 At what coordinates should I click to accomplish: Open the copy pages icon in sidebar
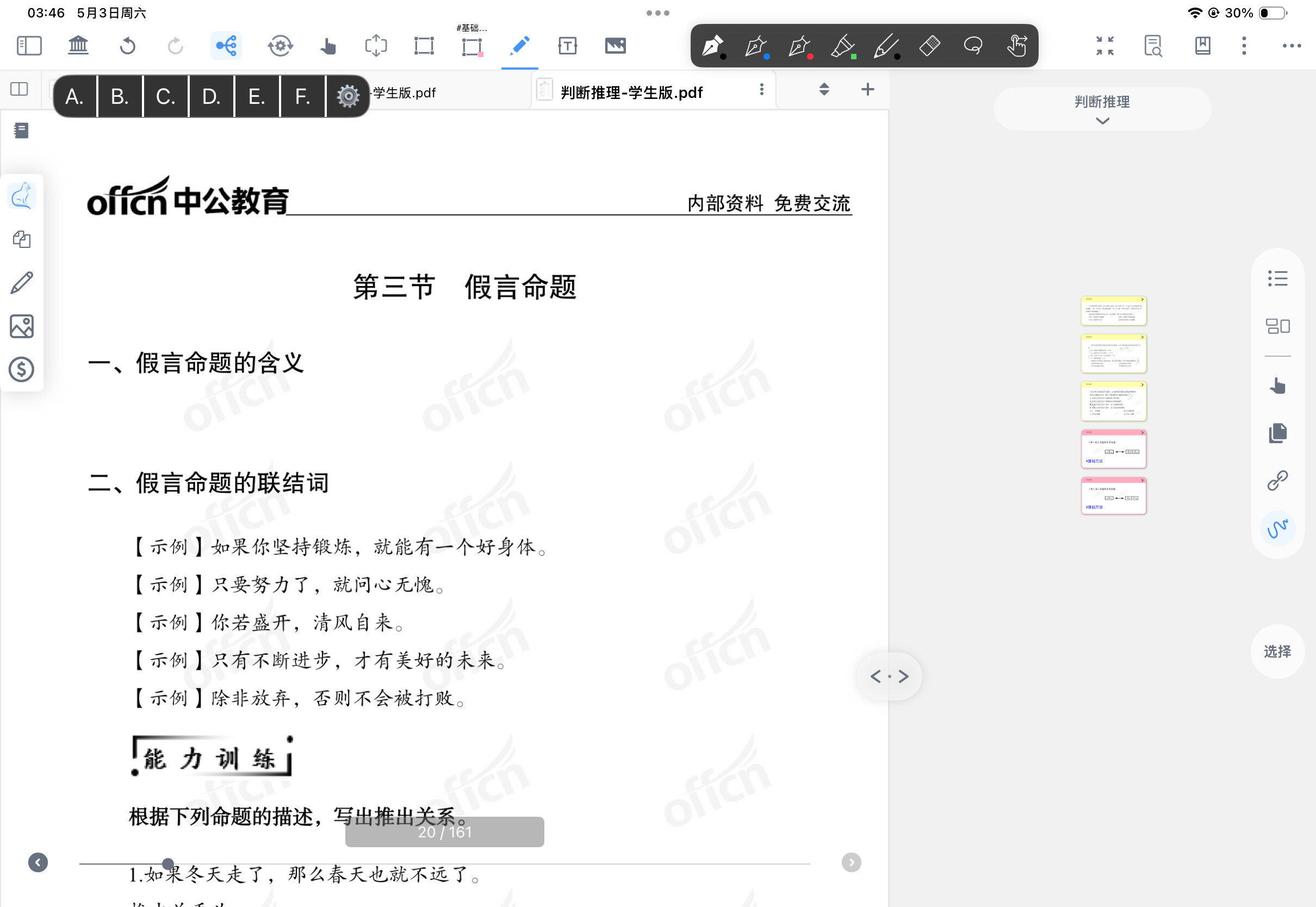[22, 239]
